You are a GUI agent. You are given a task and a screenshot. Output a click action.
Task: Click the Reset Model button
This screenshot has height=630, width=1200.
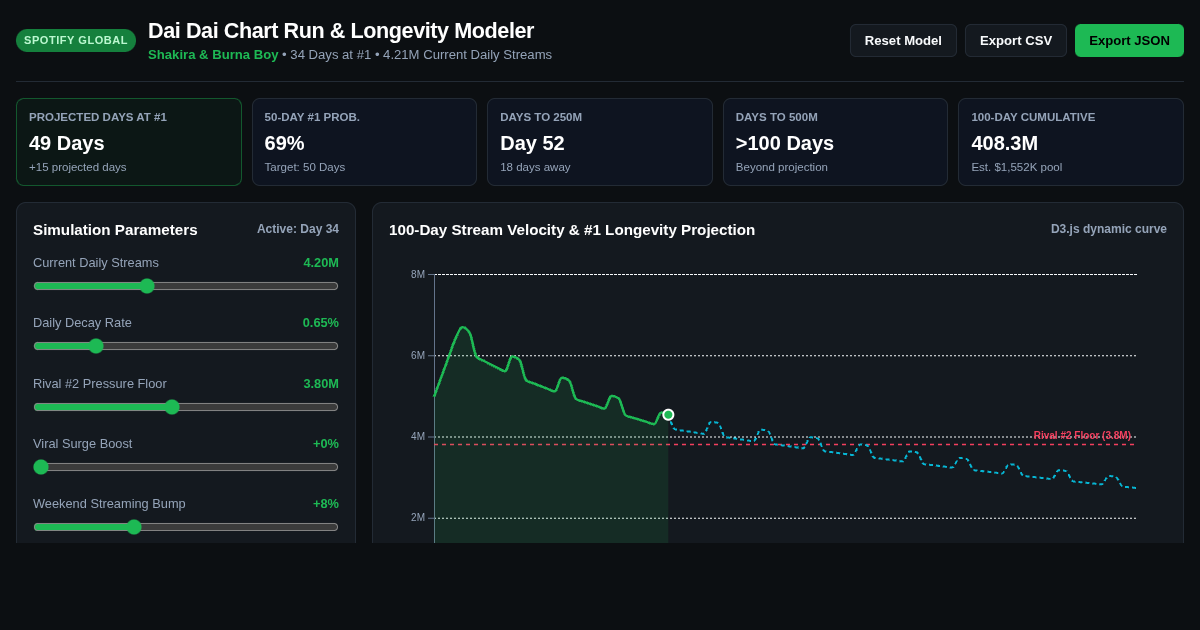click(x=903, y=40)
